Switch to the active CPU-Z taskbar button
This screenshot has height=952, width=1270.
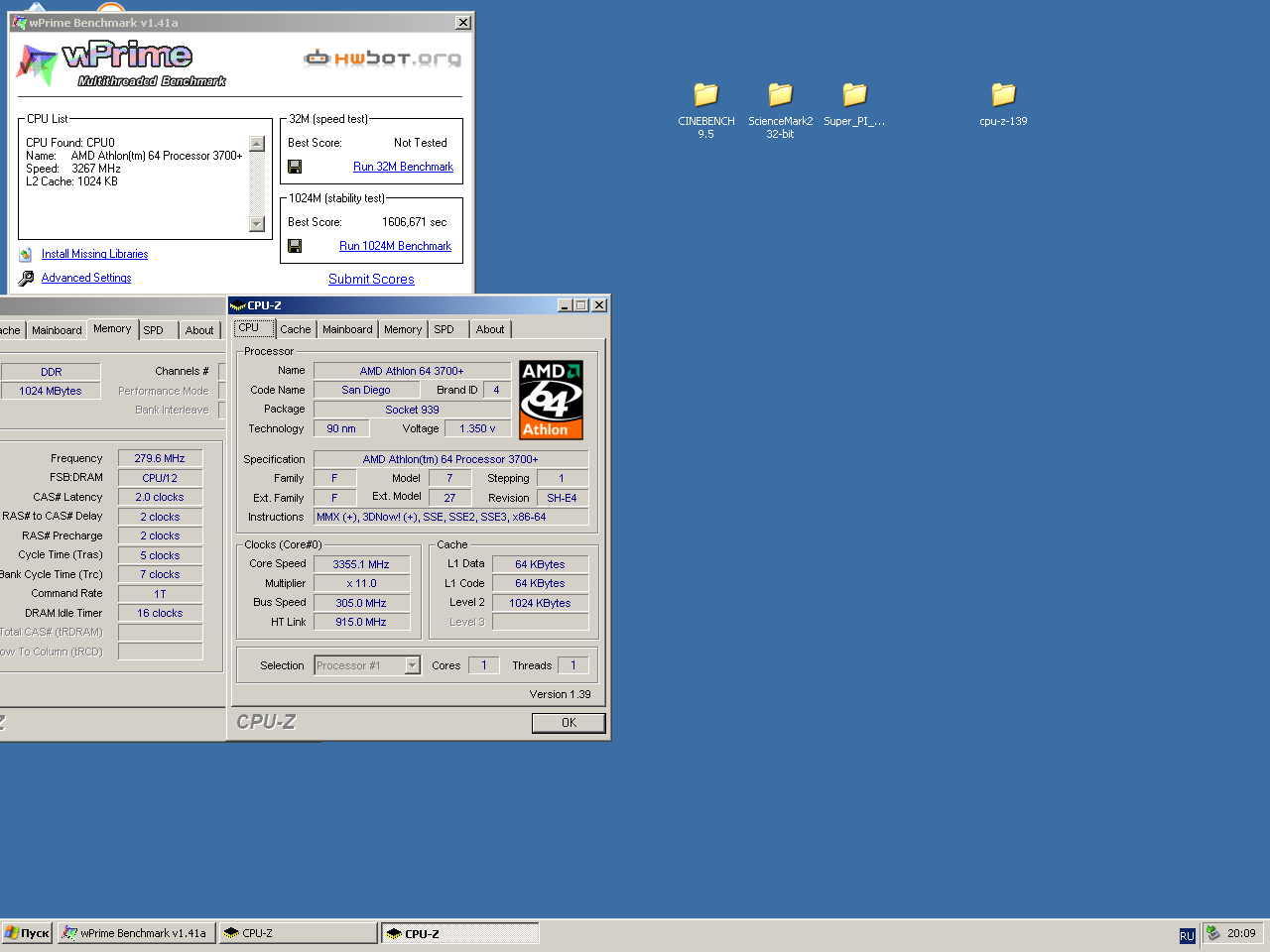[460, 933]
